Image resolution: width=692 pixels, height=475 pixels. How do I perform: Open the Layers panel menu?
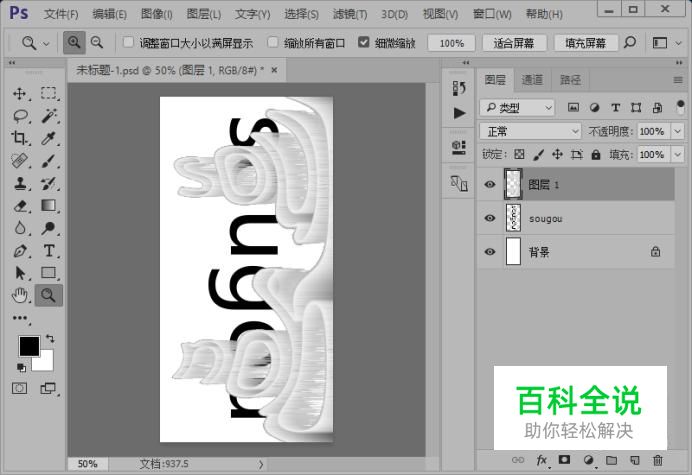(x=678, y=80)
